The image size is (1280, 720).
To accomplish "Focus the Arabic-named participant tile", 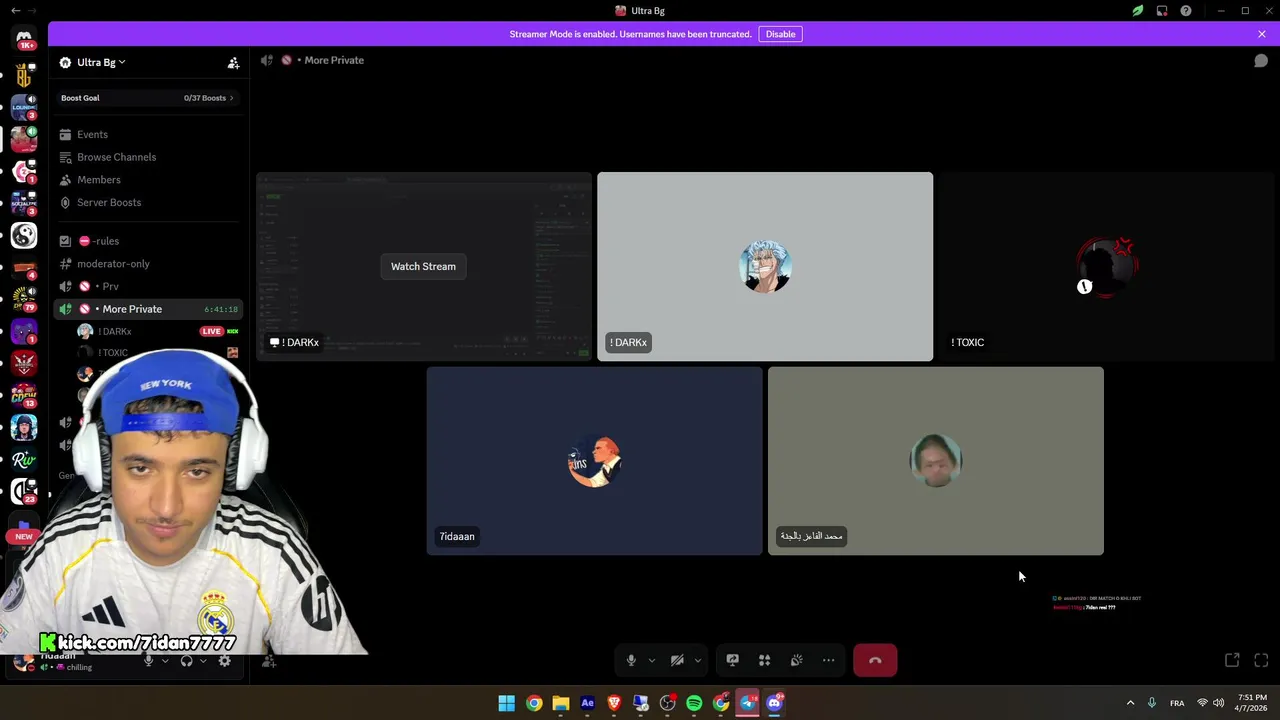I will pos(936,461).
